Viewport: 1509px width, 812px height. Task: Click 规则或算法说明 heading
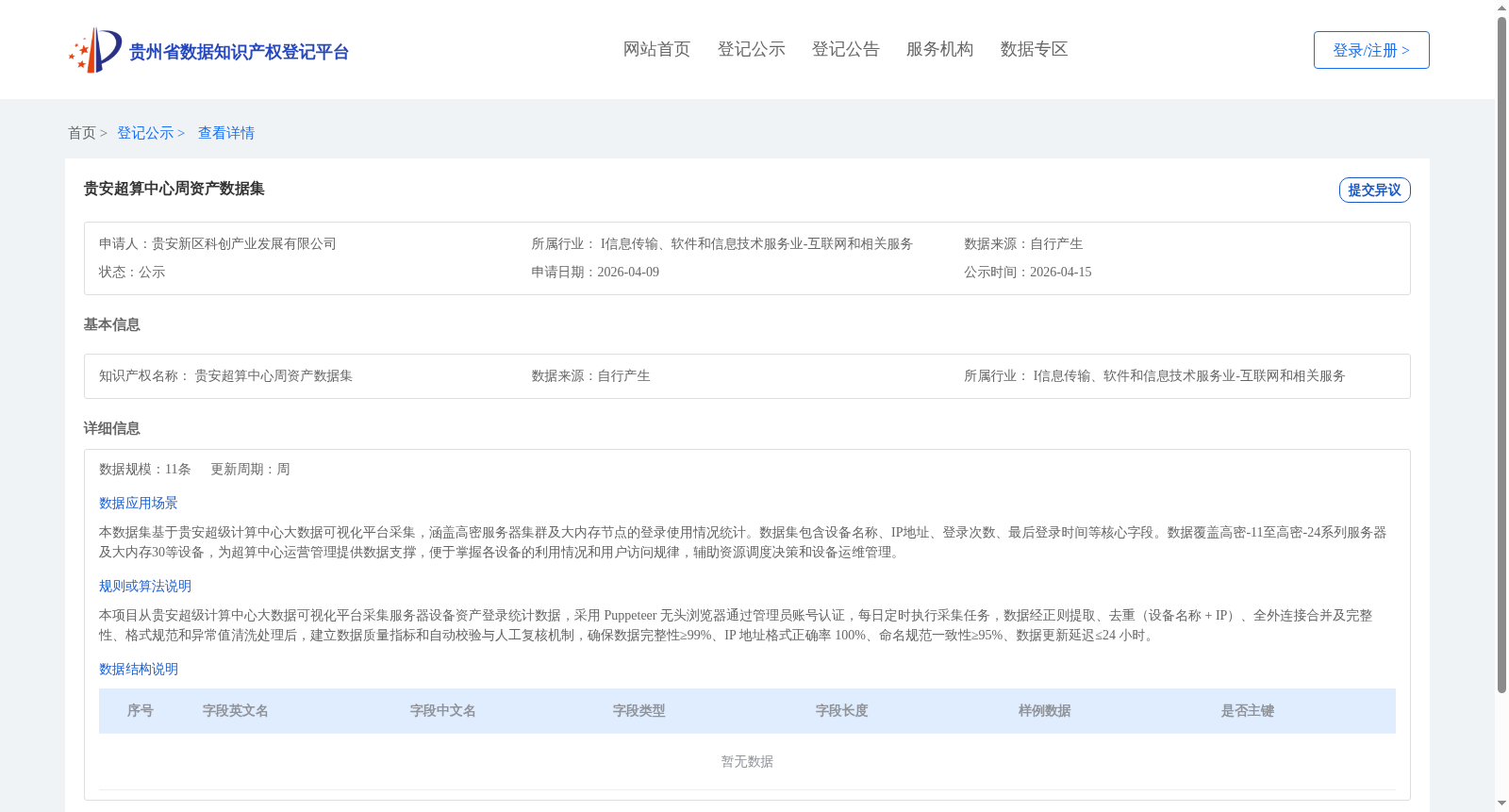[145, 586]
